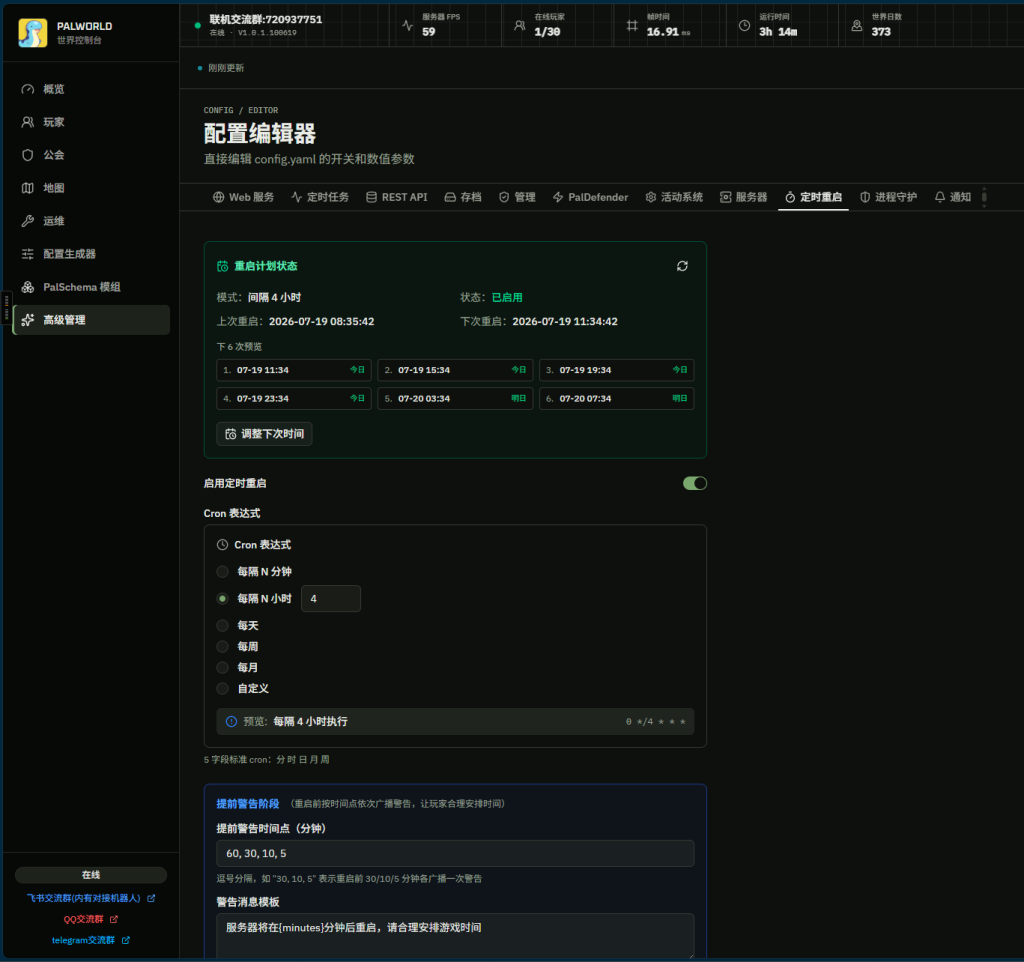The width and height of the screenshot is (1024, 962).
Task: Open the 概览 overview gauge icon
Action: pos(27,89)
